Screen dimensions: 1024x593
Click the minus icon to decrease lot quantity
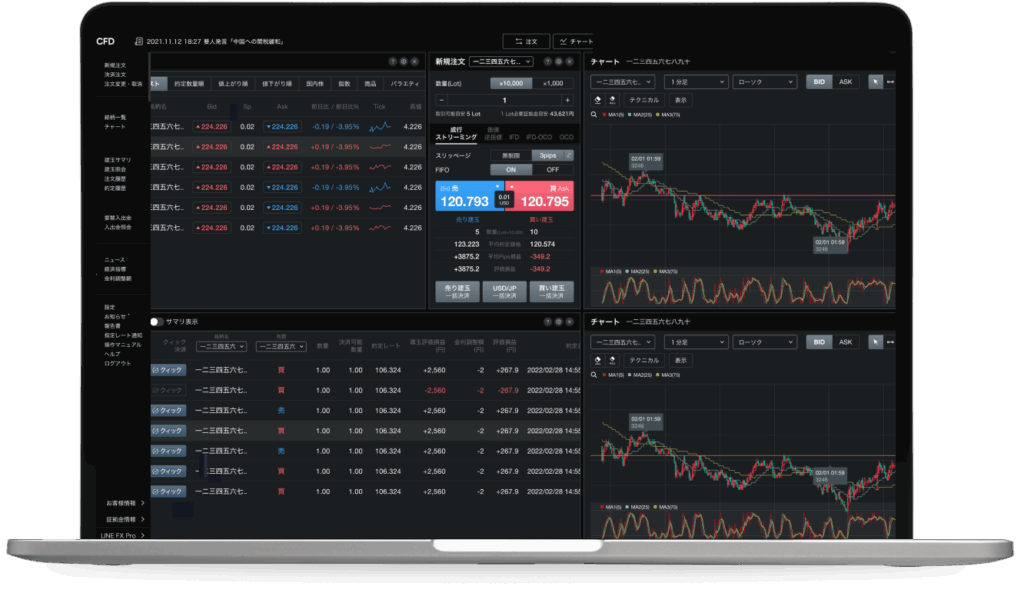pos(441,100)
